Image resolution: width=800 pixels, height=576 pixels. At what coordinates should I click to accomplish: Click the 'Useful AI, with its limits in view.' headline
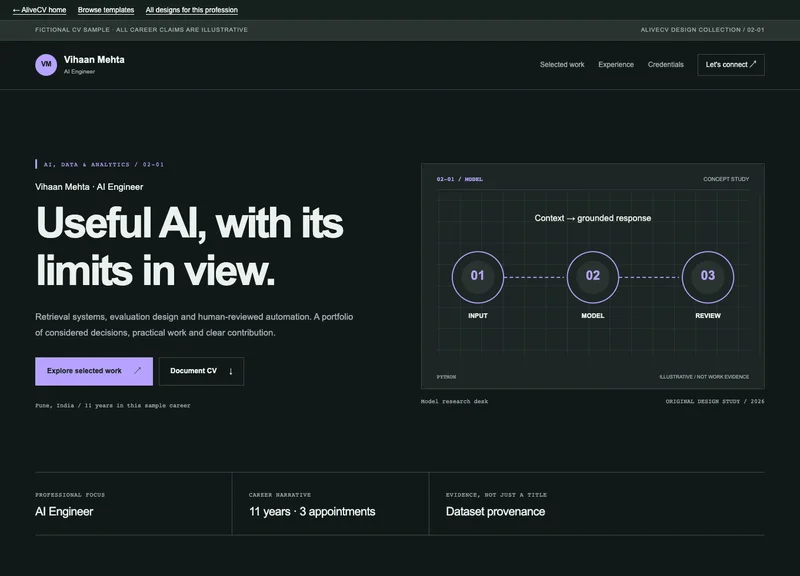coord(189,246)
